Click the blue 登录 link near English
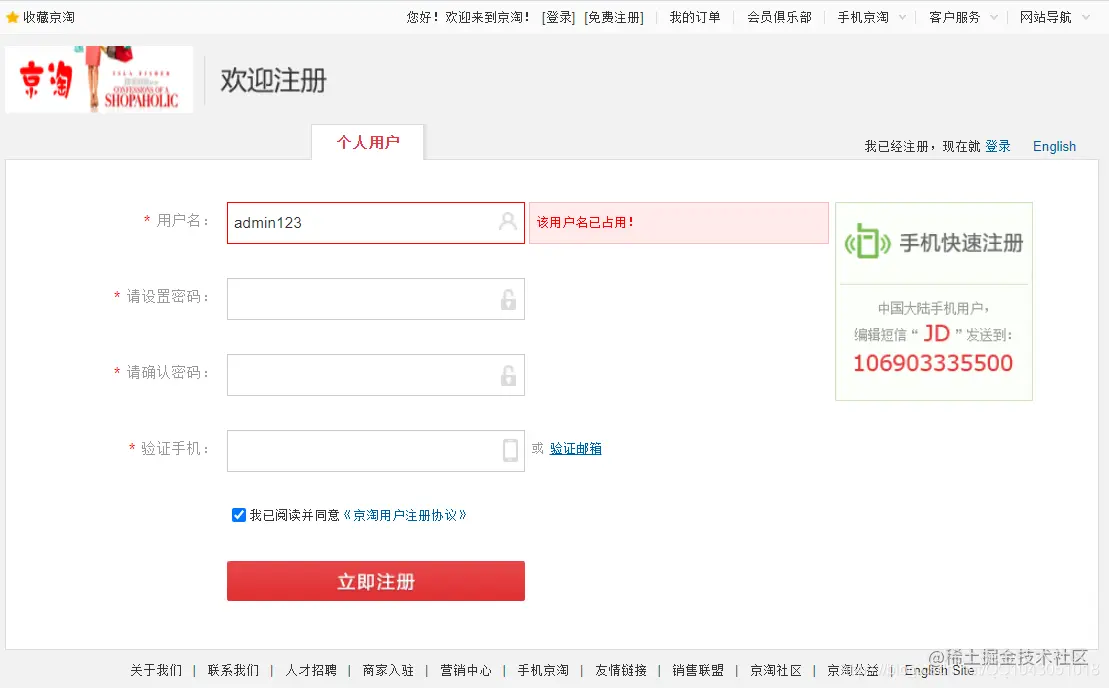1109x688 pixels. coord(998,146)
